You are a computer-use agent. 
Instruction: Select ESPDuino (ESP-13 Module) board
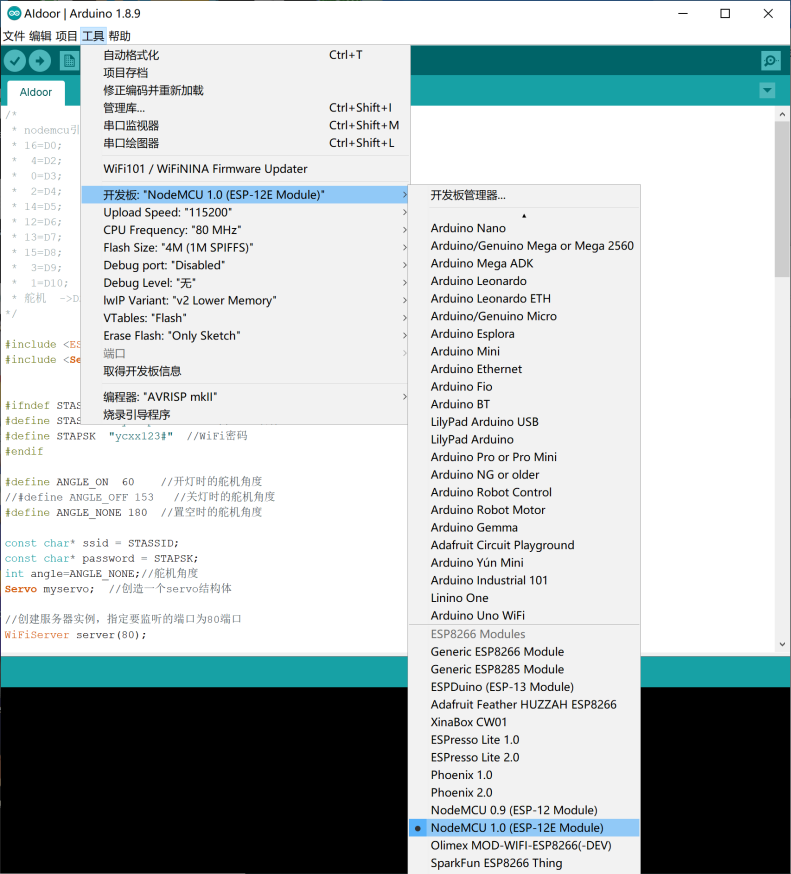point(525,687)
